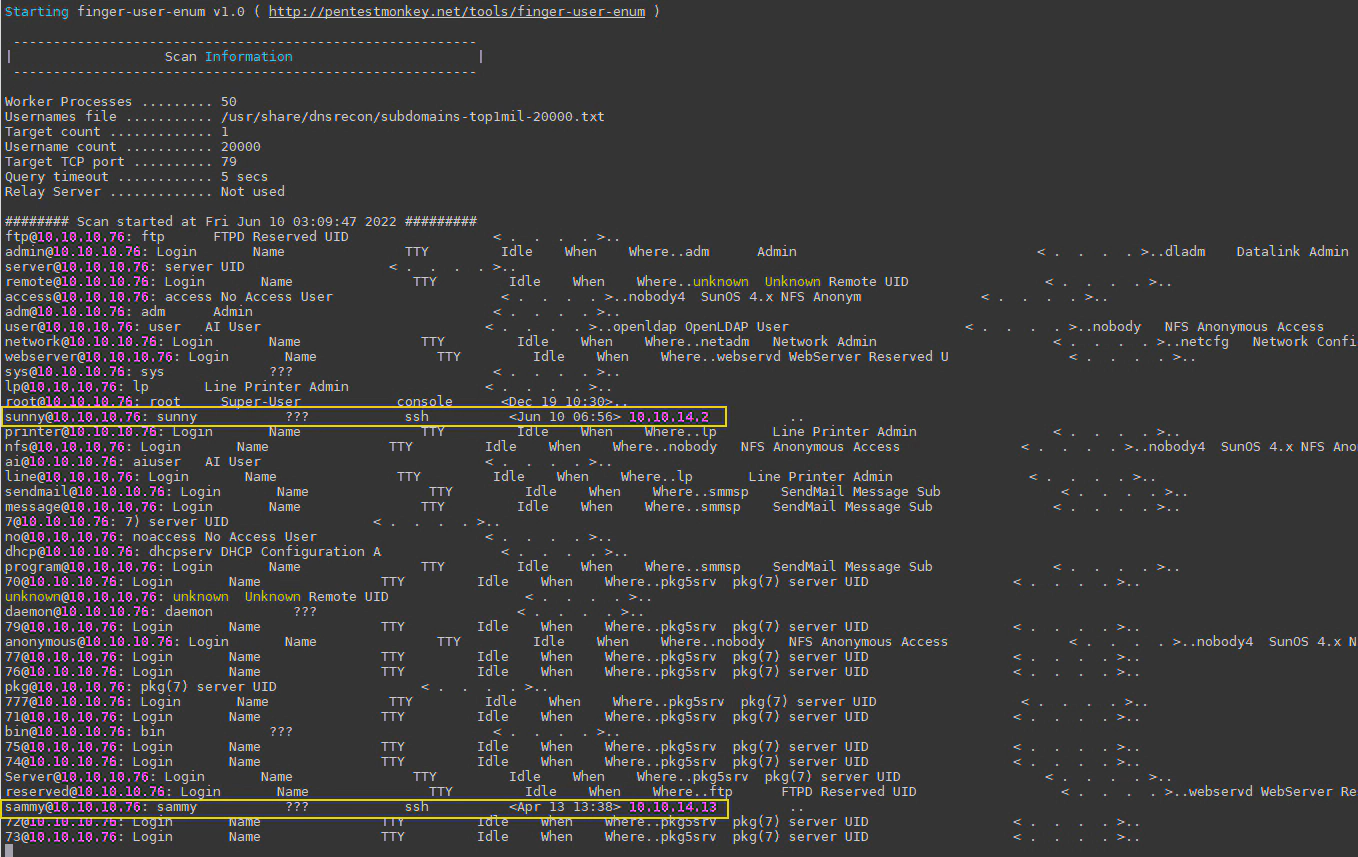Select the highlighted sammy@10.10.10.76 result row

point(364,807)
